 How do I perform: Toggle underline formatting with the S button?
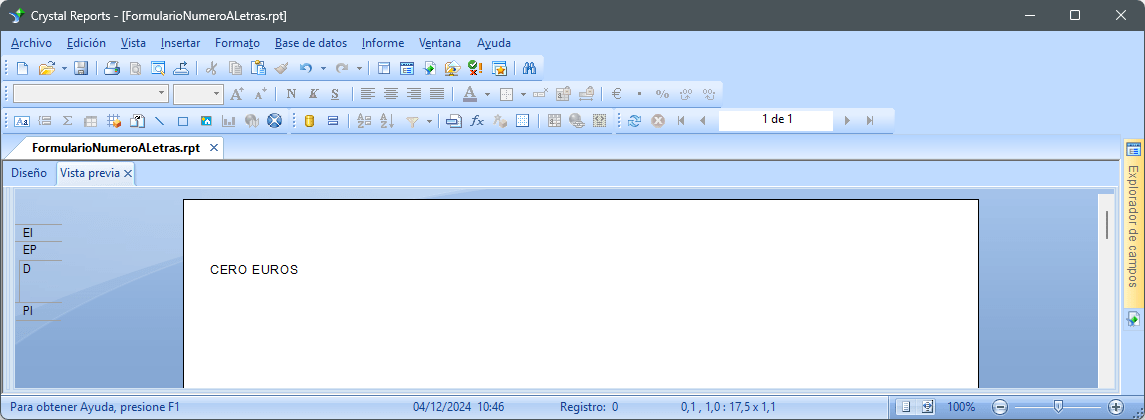tap(335, 94)
